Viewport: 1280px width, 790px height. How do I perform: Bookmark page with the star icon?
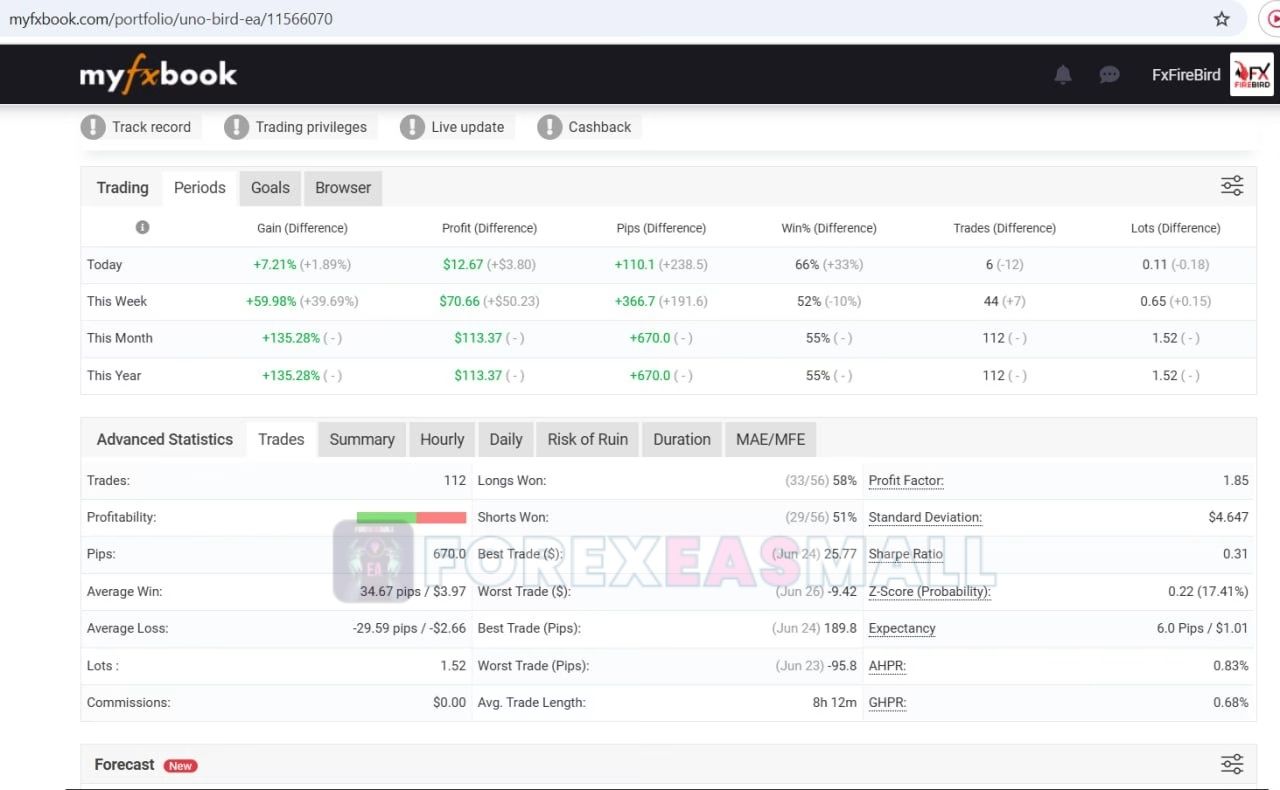(1221, 19)
